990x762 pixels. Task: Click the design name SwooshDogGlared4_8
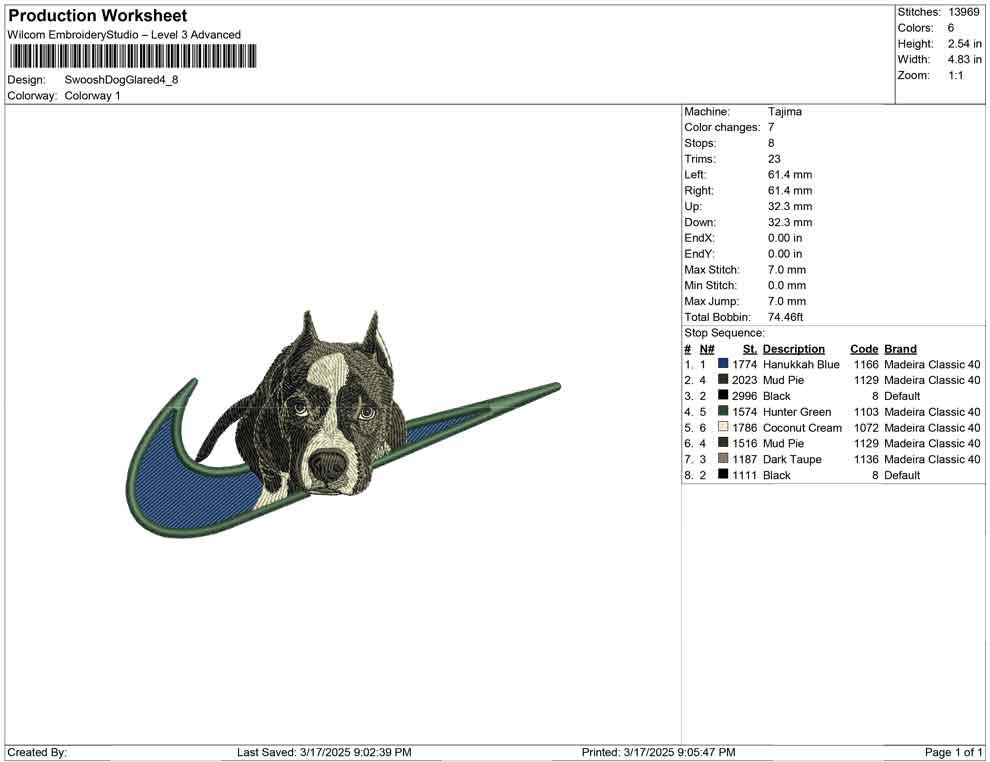pos(121,80)
